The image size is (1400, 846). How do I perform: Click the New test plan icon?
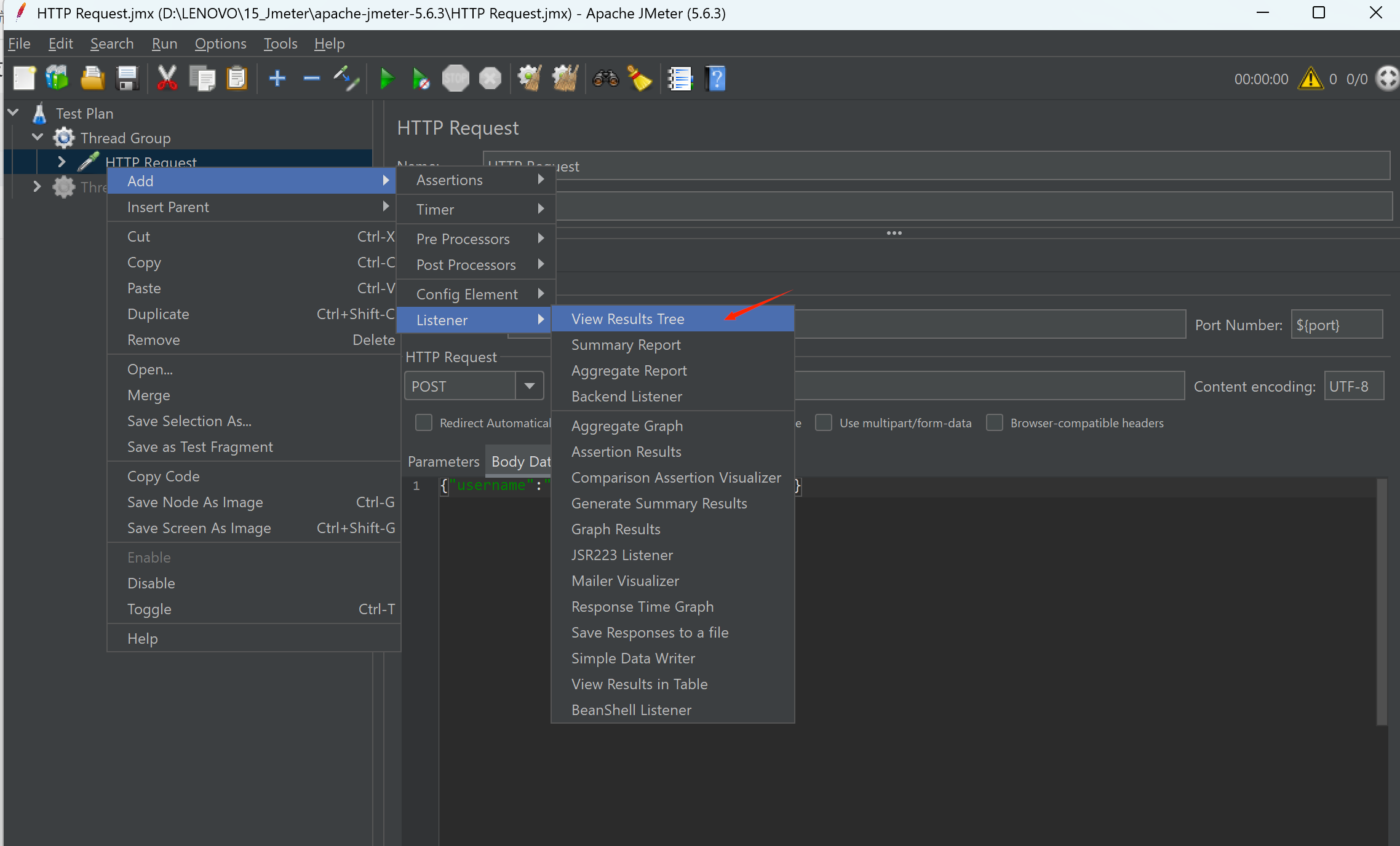point(24,79)
